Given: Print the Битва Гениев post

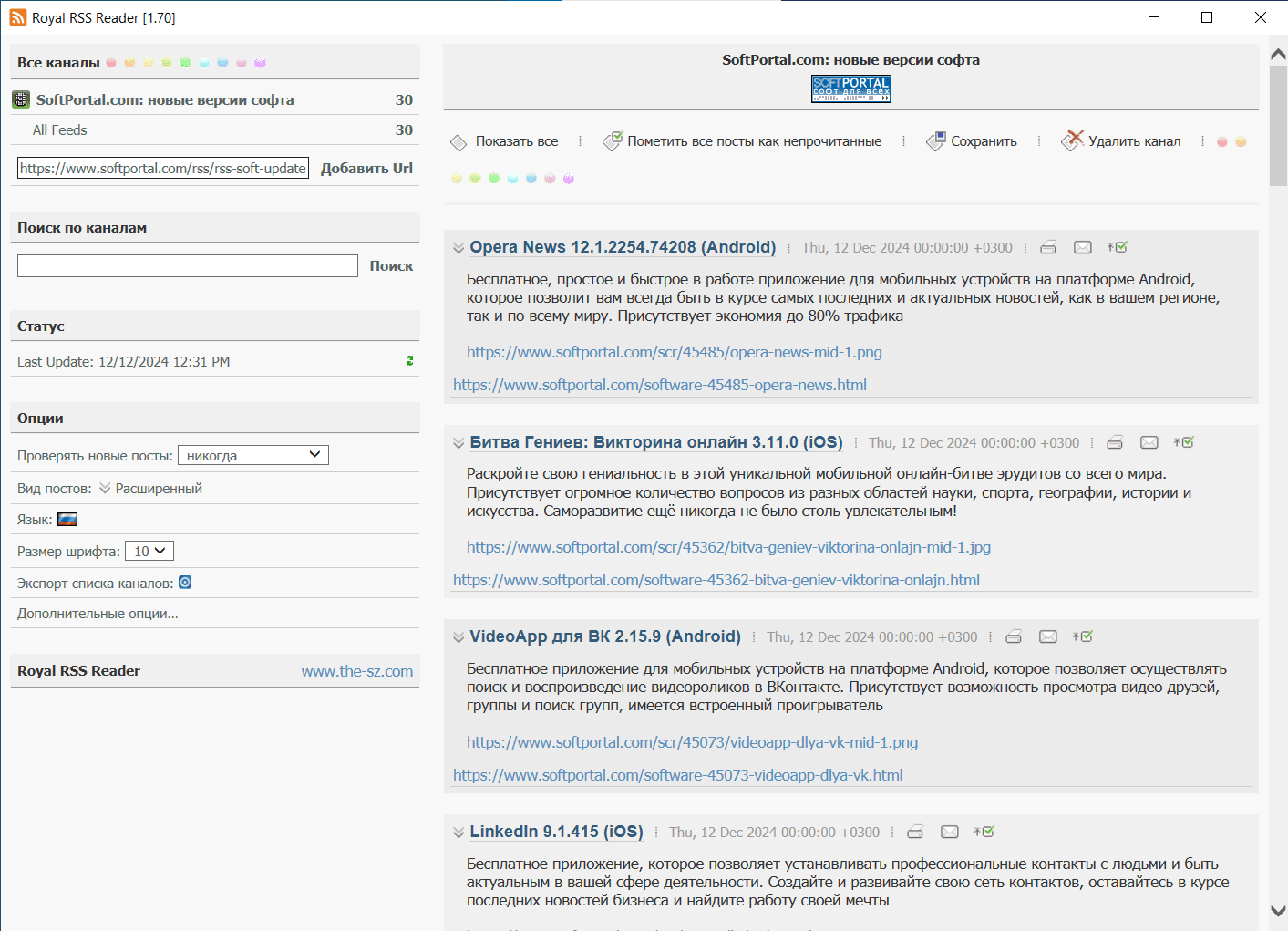Looking at the screenshot, I should click(1115, 442).
